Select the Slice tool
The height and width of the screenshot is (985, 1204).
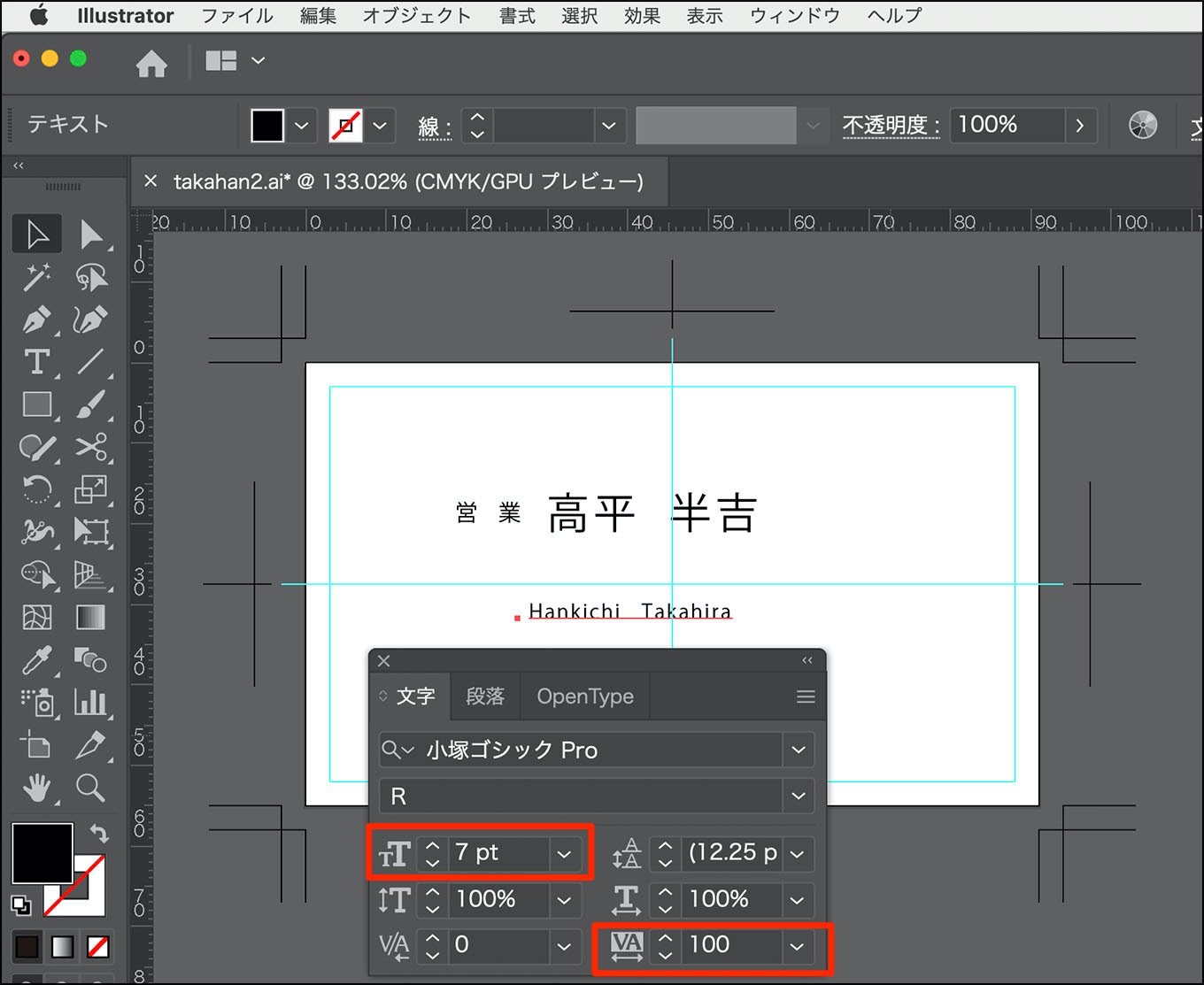(90, 744)
